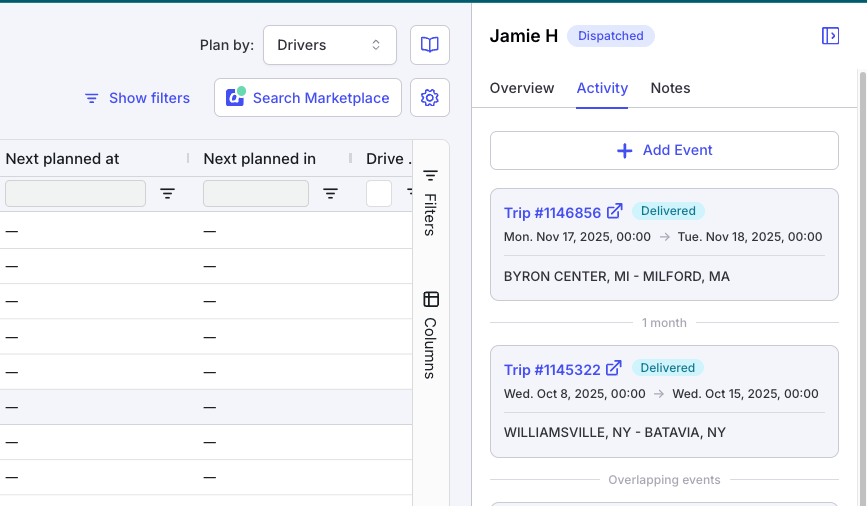The image size is (867, 506).
Task: Click the Overlapping events separator label
Action: 664,480
